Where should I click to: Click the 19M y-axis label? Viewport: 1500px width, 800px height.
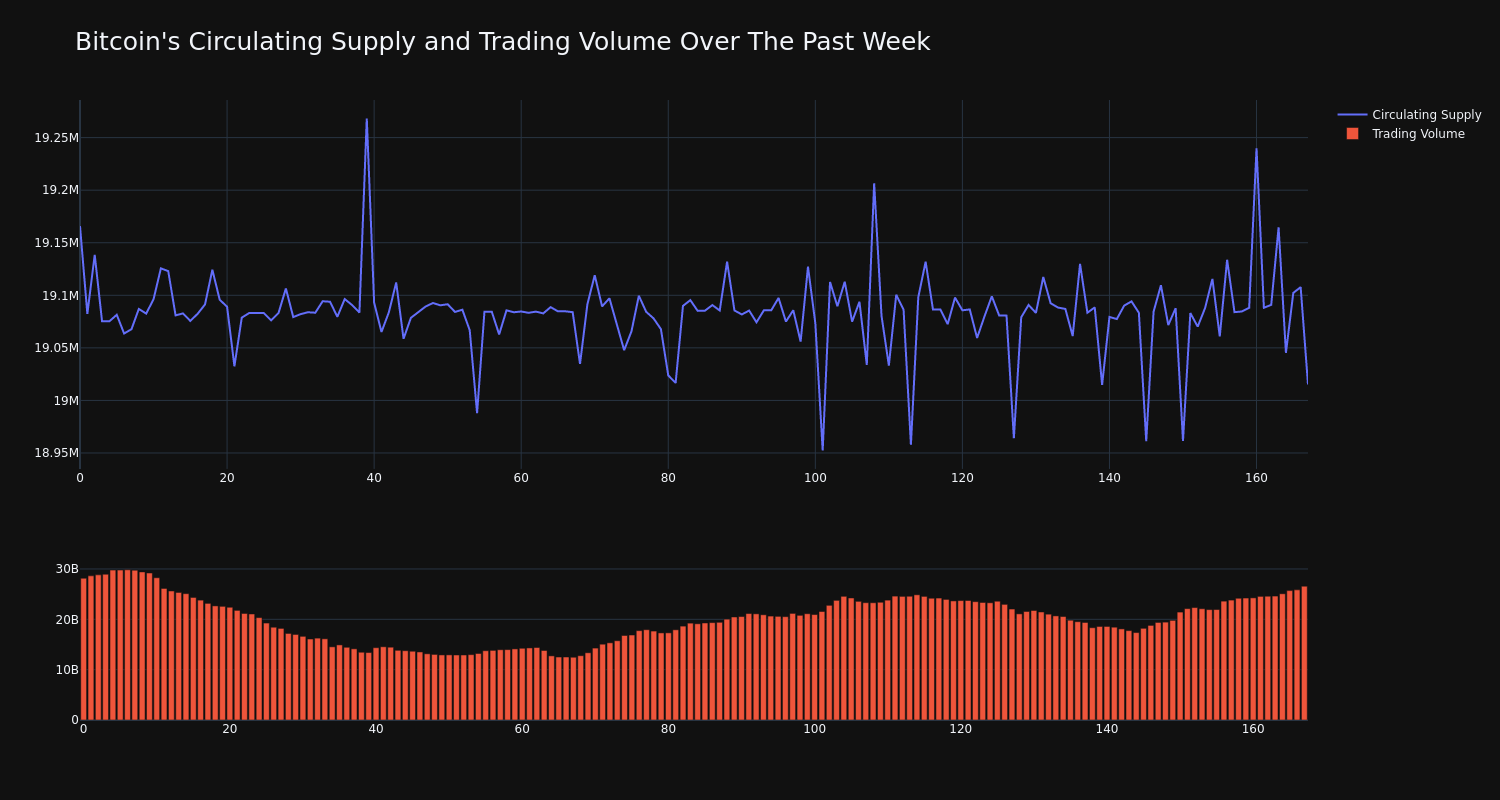click(x=66, y=401)
